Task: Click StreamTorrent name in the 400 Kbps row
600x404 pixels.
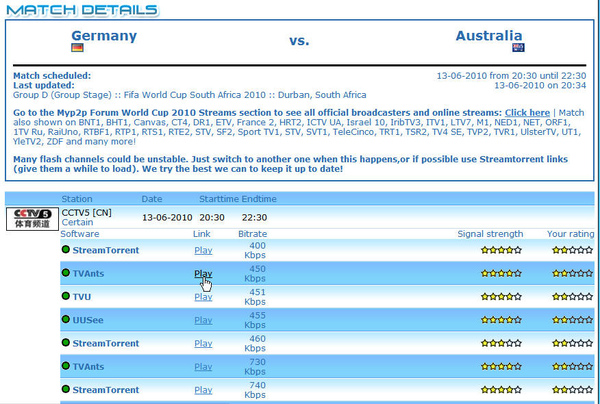Action: (106, 250)
